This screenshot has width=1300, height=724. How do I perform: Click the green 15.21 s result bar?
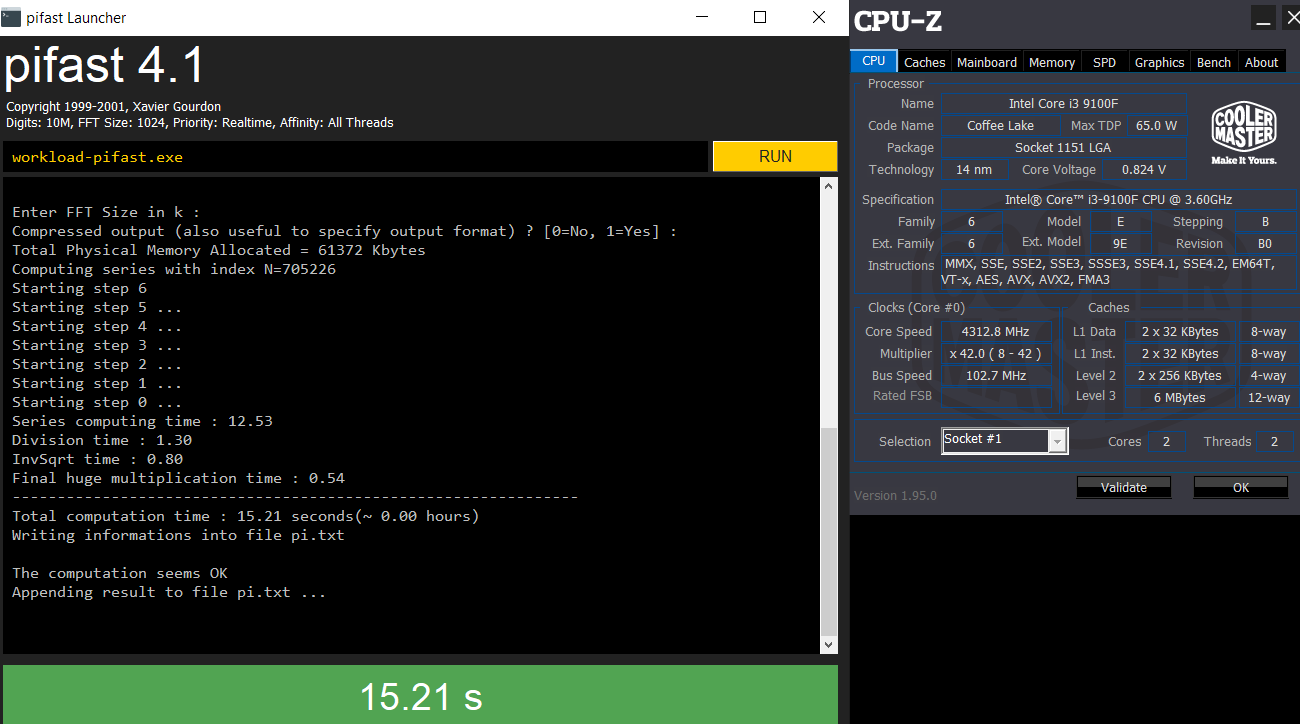tap(421, 694)
